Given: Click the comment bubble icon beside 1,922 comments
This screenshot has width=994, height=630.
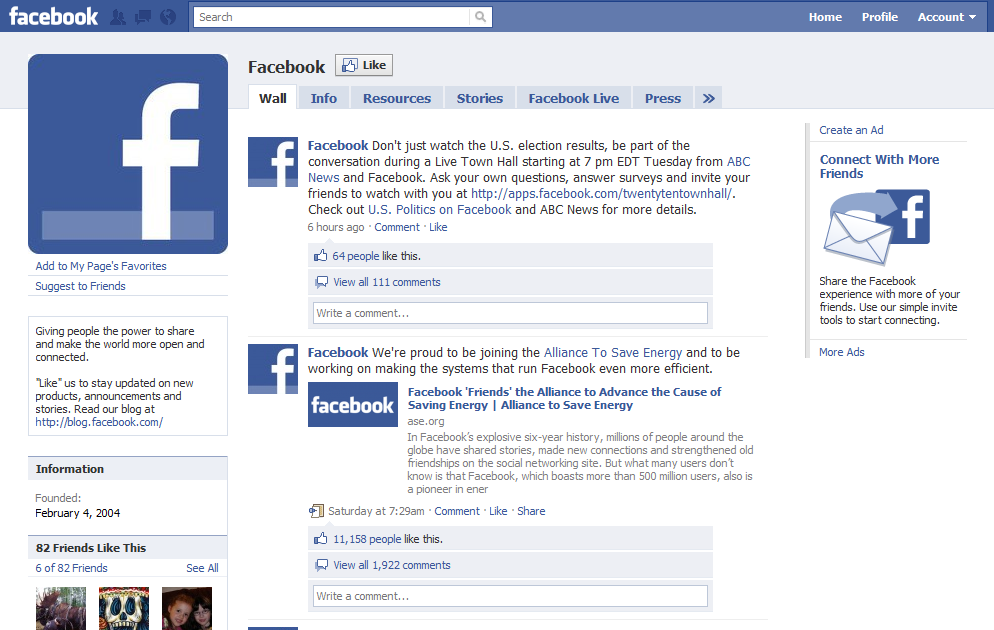Looking at the screenshot, I should (x=322, y=565).
